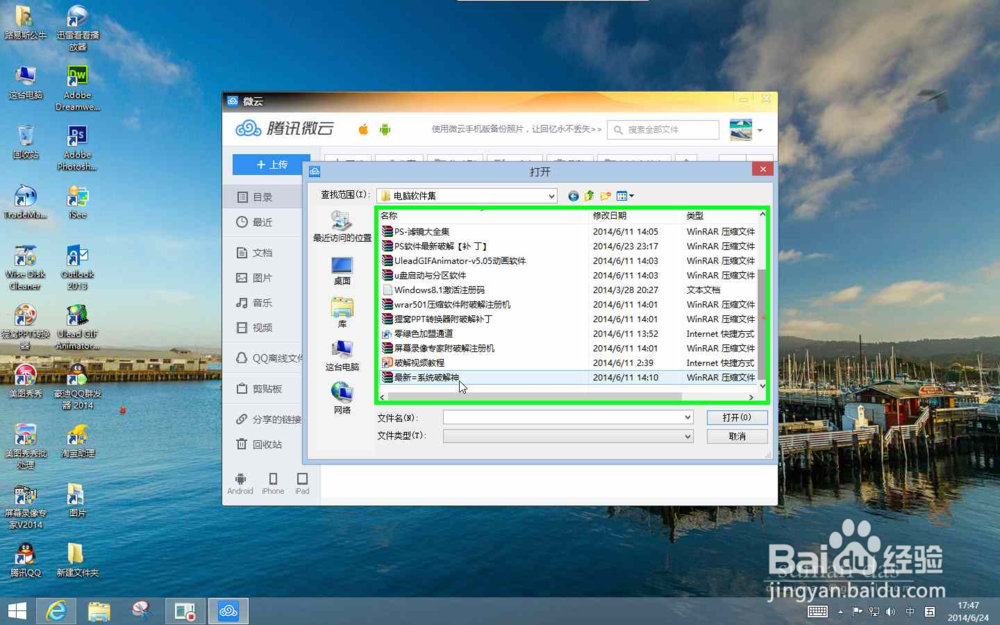Click the up-one-level folder icon
This screenshot has height=625, width=1000.
click(588, 196)
